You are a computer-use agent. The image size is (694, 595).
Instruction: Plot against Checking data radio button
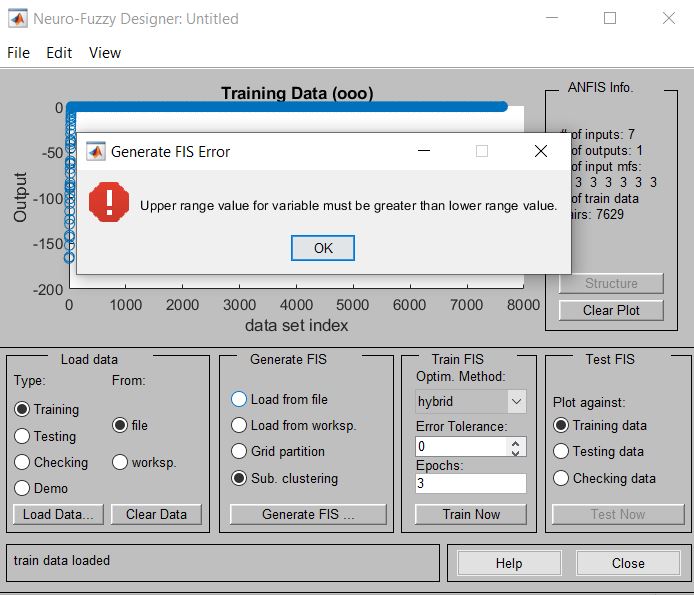pyautogui.click(x=561, y=478)
